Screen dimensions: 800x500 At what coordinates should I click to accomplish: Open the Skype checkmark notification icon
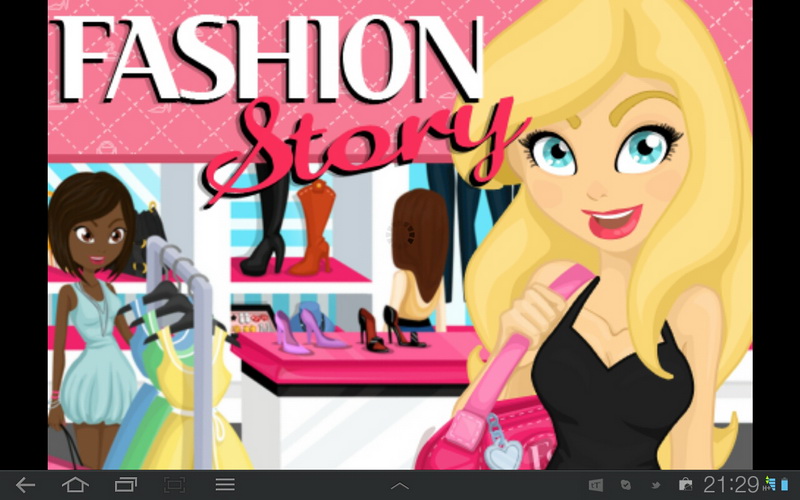(626, 485)
